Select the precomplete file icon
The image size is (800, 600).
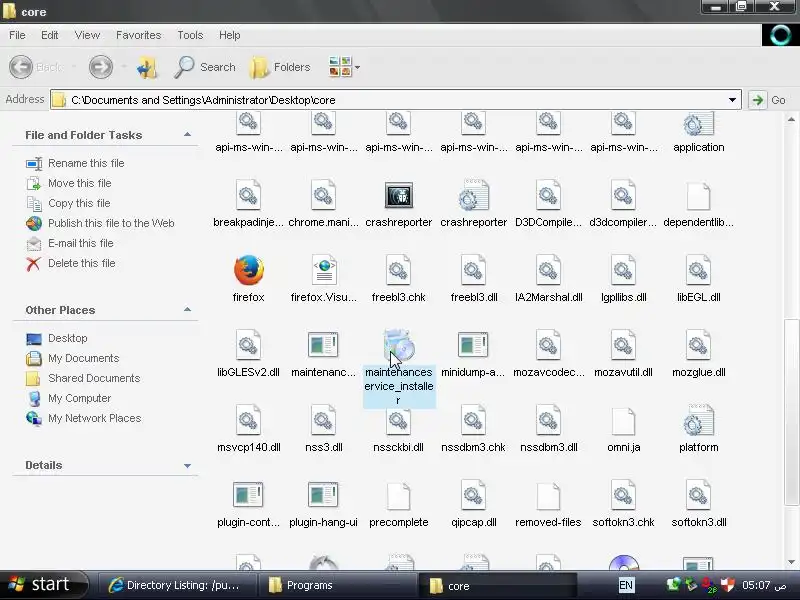pyautogui.click(x=398, y=496)
